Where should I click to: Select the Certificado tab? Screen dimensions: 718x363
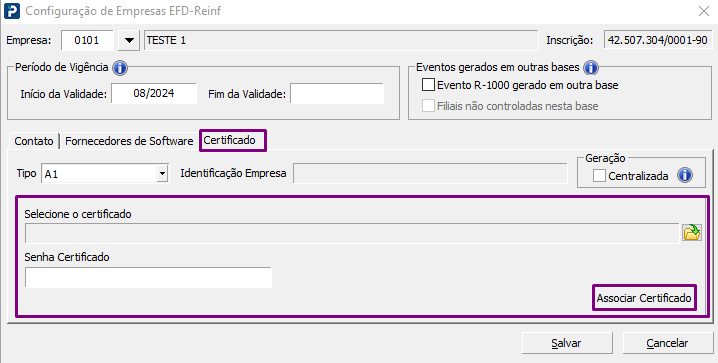[x=233, y=140]
